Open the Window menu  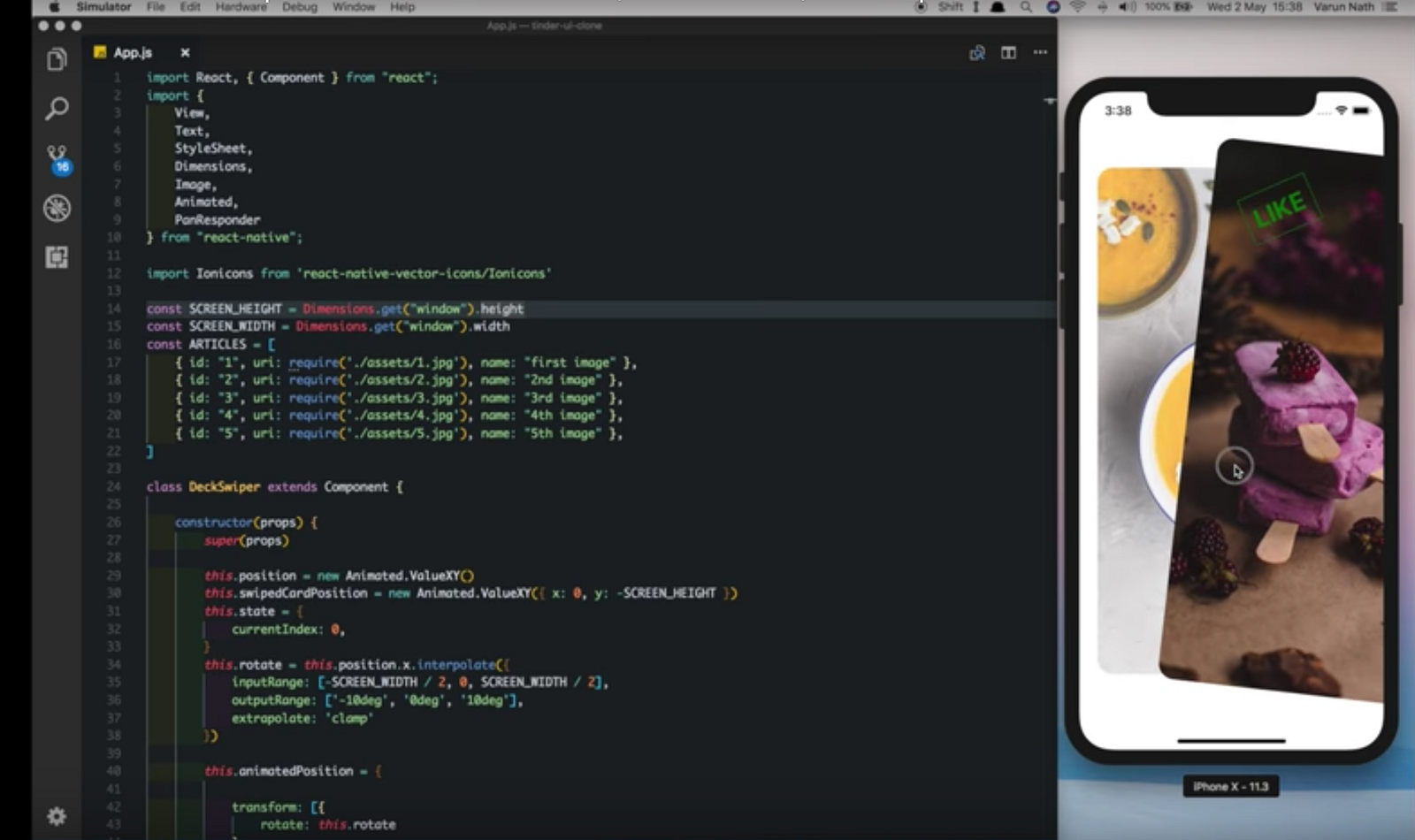[354, 7]
